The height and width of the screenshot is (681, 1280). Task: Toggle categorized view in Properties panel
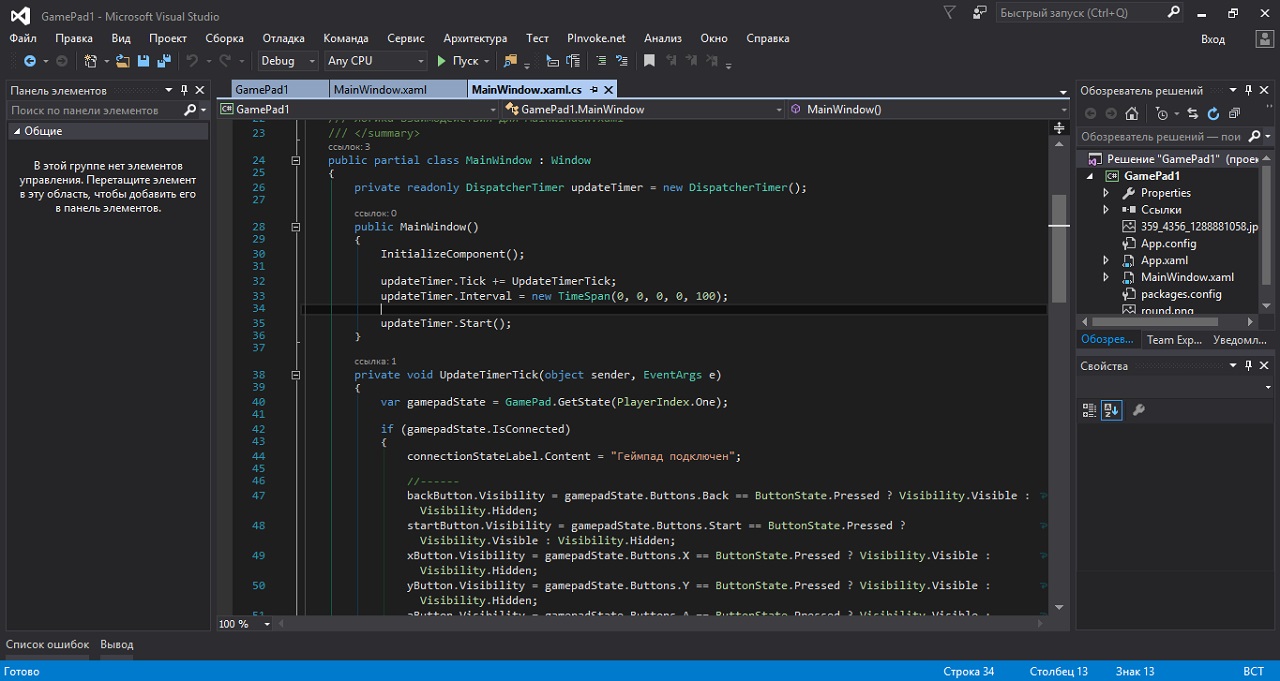click(1090, 410)
